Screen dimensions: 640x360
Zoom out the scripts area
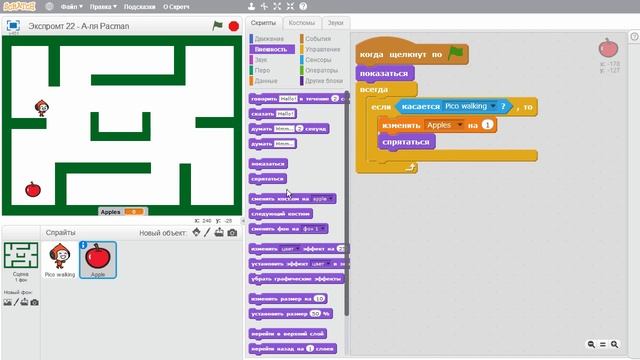(591, 344)
